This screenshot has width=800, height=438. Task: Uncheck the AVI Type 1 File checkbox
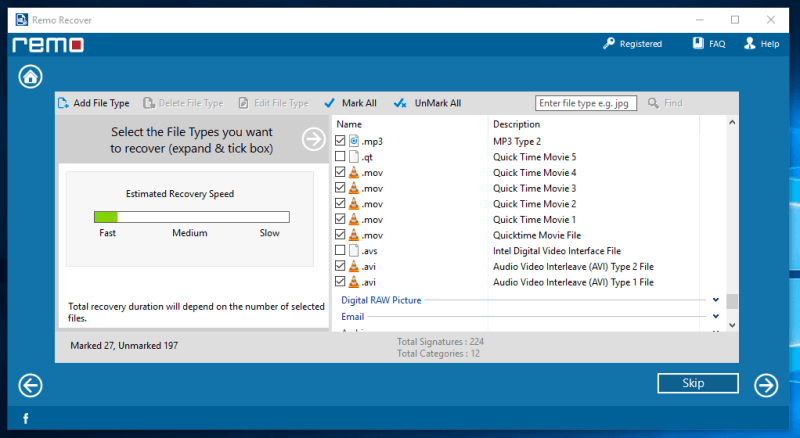click(x=340, y=282)
